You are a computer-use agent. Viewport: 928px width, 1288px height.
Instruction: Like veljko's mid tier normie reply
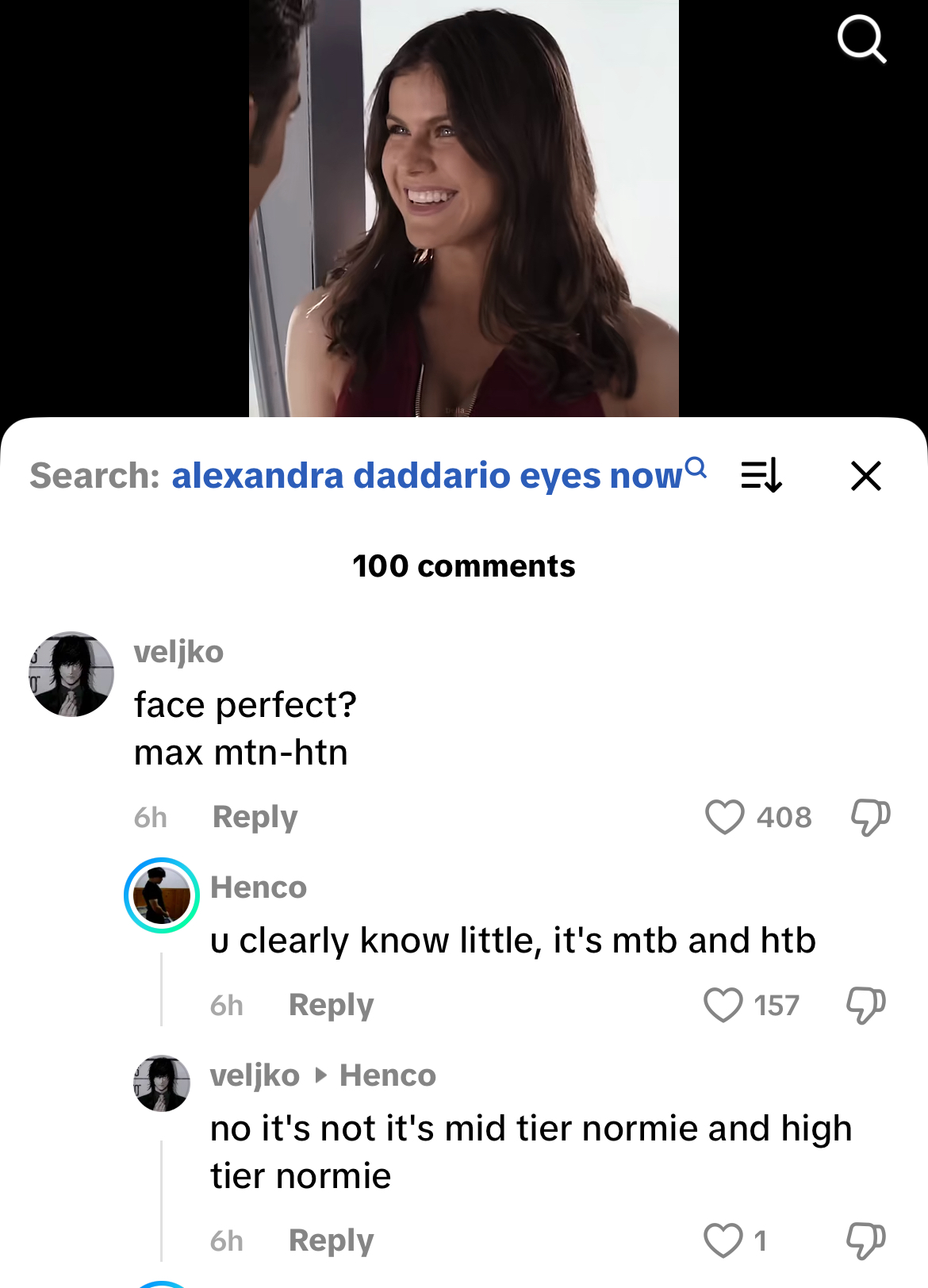(723, 1240)
